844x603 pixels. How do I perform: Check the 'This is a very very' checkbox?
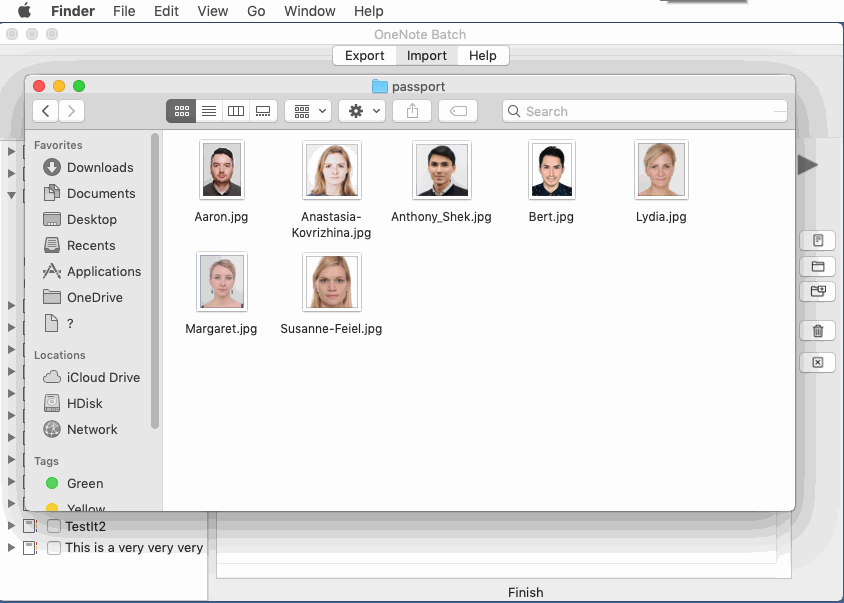54,548
